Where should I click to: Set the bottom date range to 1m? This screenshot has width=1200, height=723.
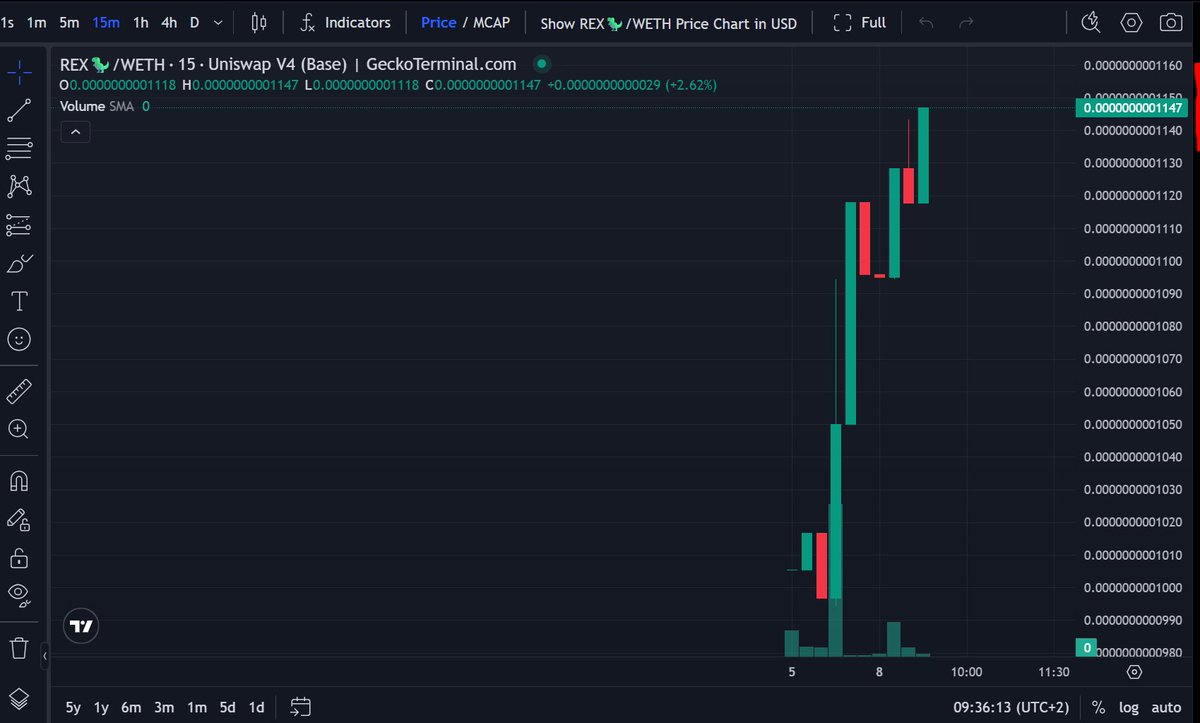197,707
